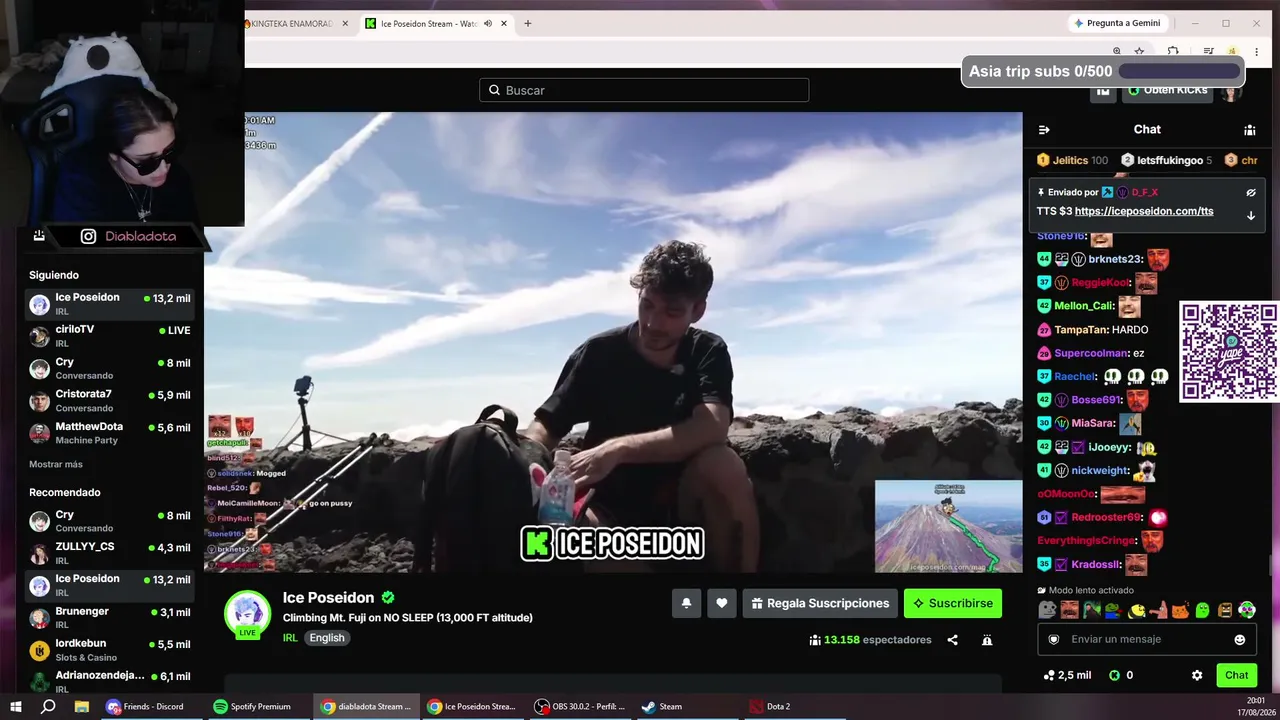Click the KICKs balance showing 0

pos(1121,675)
